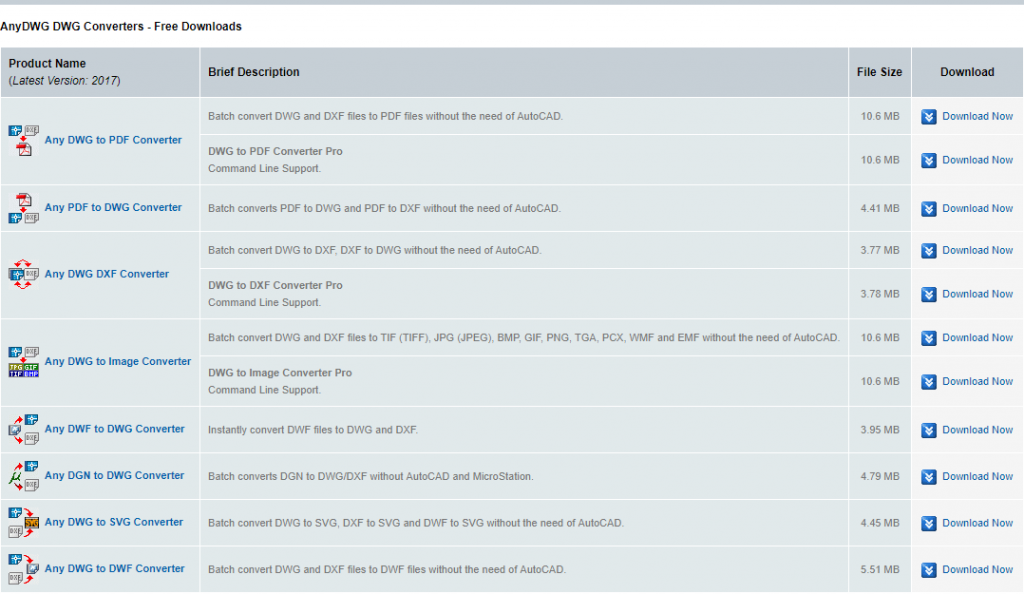The image size is (1024, 594).
Task: Click the Any DWG DXF Converter product icon
Action: (x=24, y=275)
